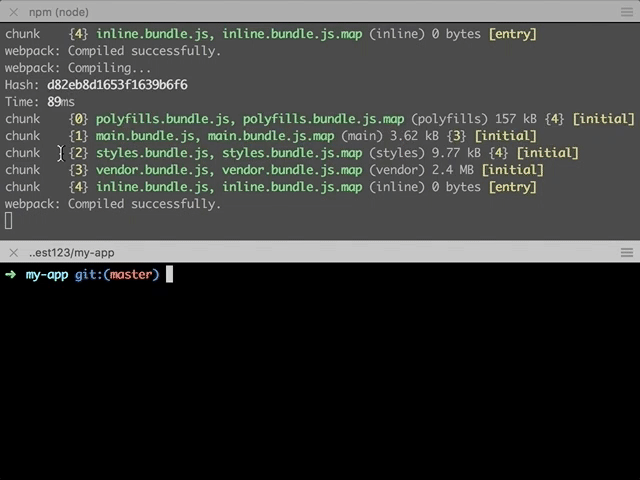Click chunk index {3} in vendor row
The image size is (640, 480).
[x=78, y=170]
